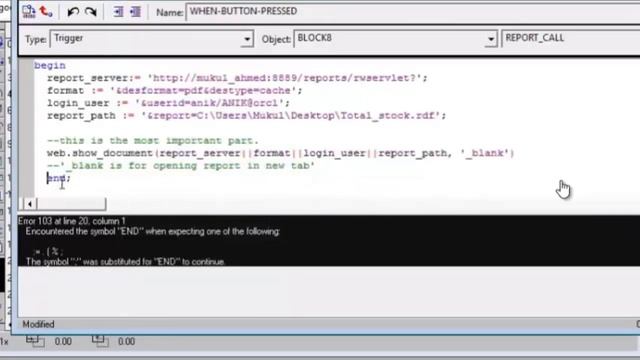Click the web.show_document call line

(281, 153)
